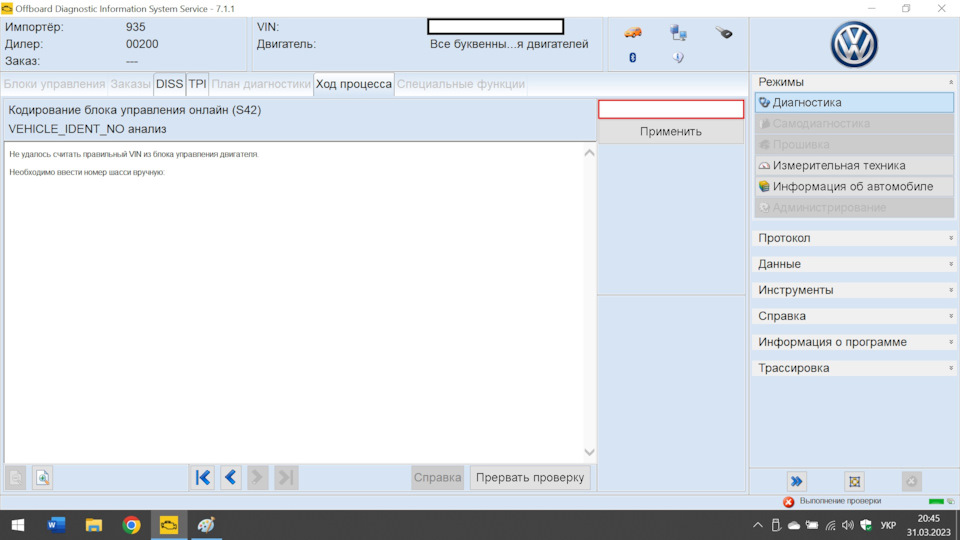Click the red error icon in status bar
The image size is (960, 540).
pos(789,501)
